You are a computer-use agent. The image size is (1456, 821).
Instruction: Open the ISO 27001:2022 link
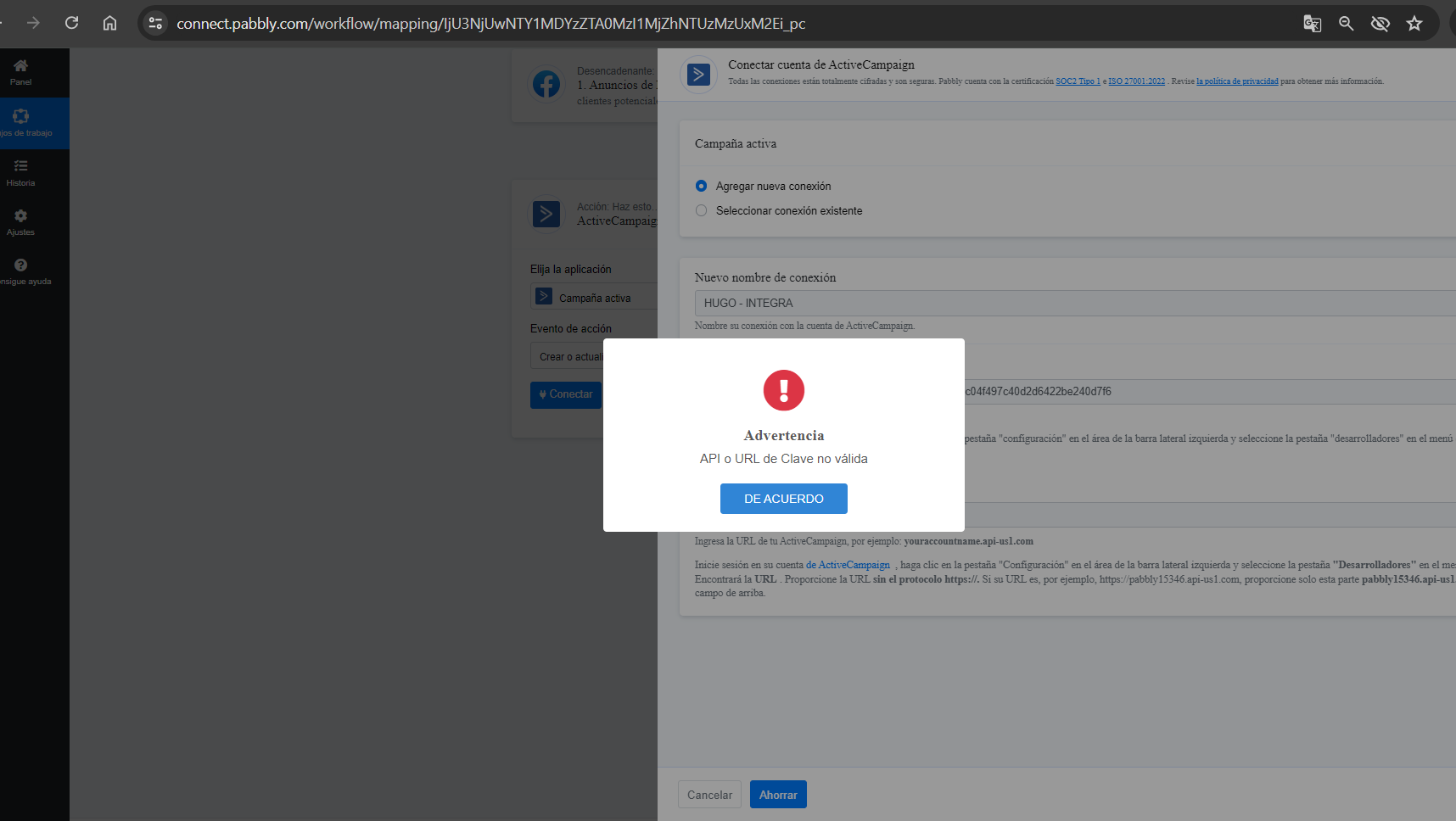1136,81
